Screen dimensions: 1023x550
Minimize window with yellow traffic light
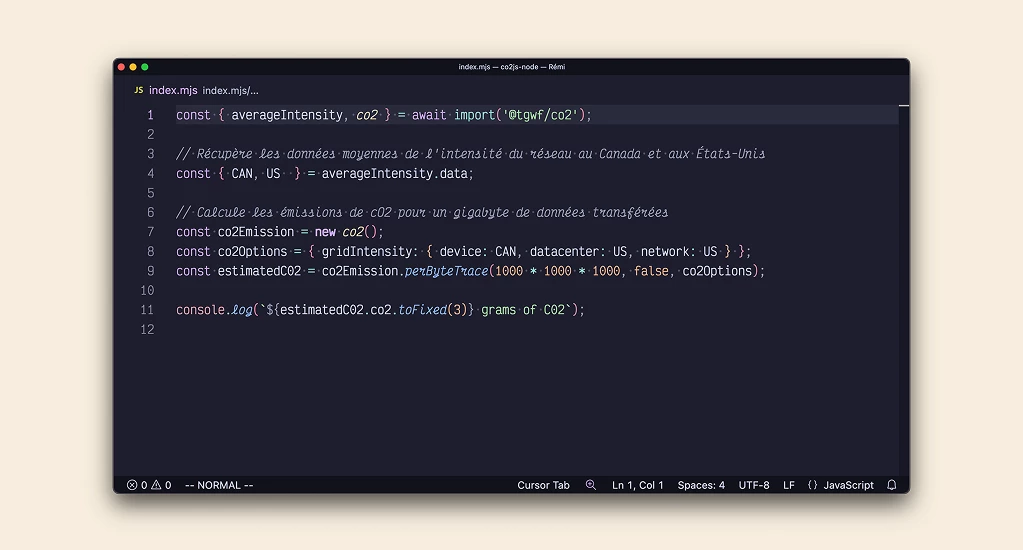tap(133, 67)
